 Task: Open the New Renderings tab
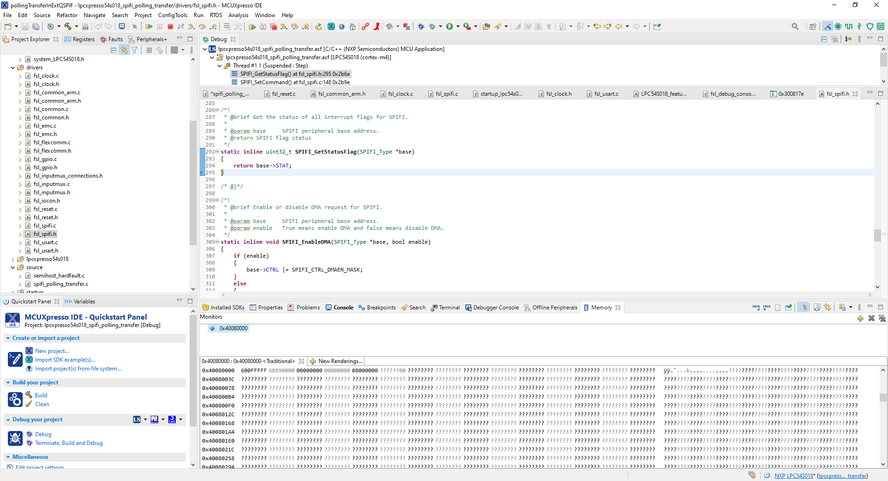click(x=340, y=361)
